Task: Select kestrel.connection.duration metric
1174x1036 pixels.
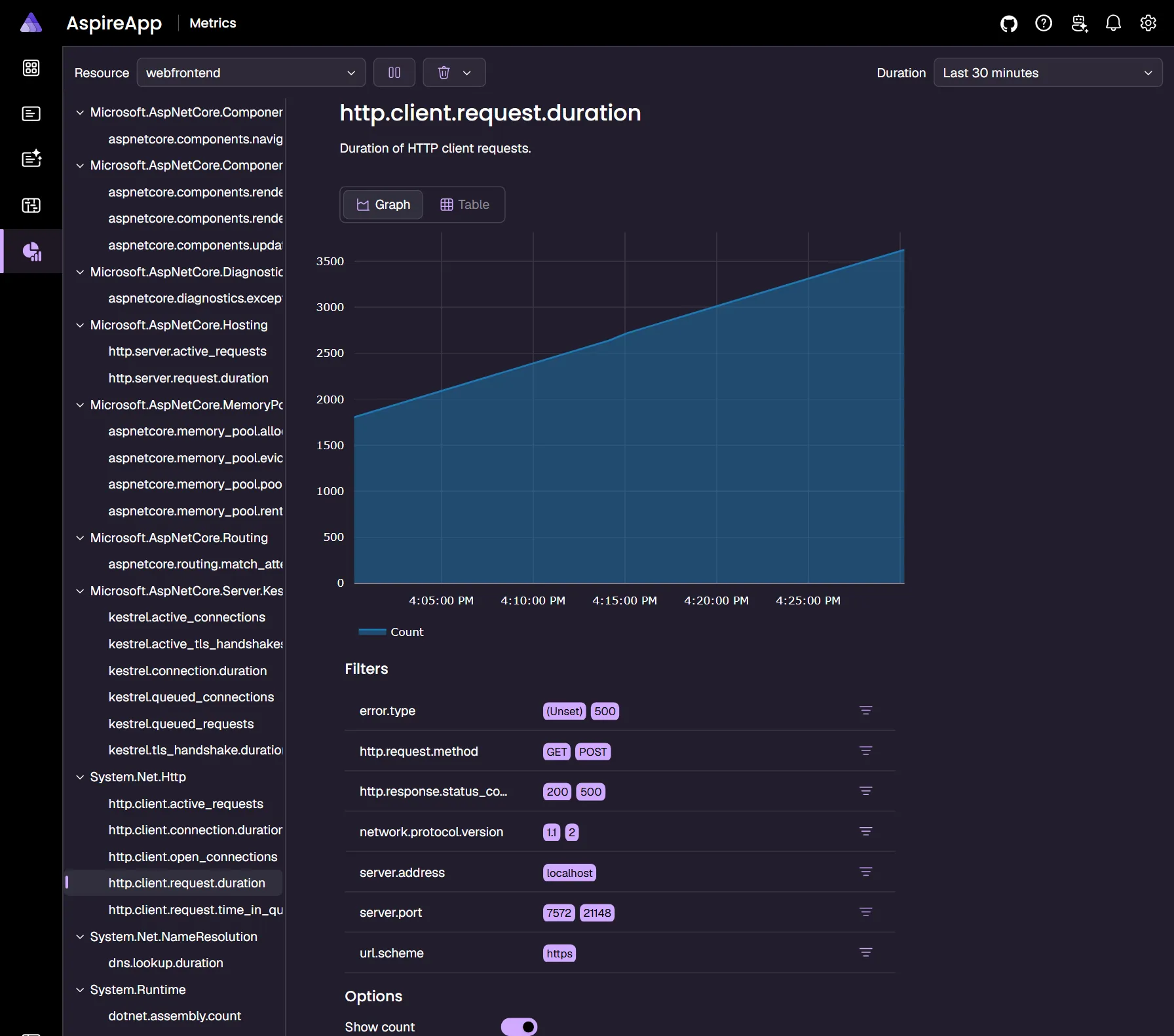Action: pyautogui.click(x=187, y=671)
